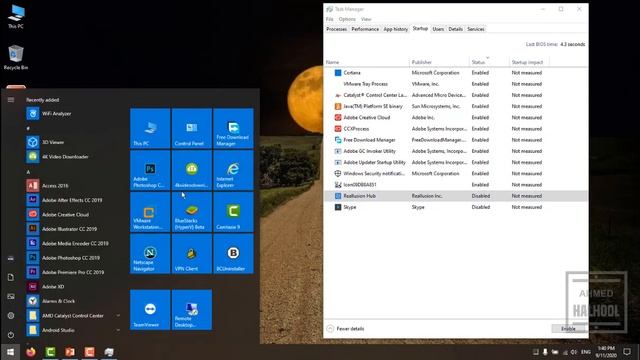
Task: Switch to the Processes tab
Action: (336, 29)
